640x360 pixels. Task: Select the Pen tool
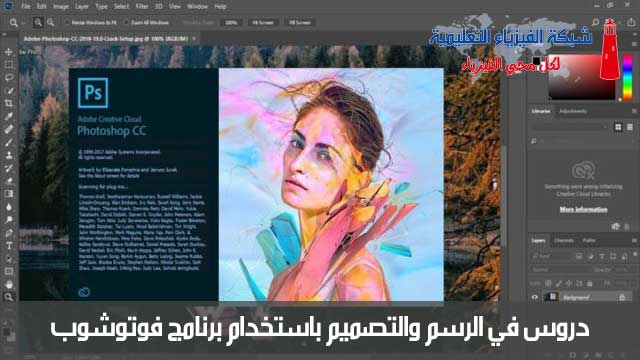point(9,233)
